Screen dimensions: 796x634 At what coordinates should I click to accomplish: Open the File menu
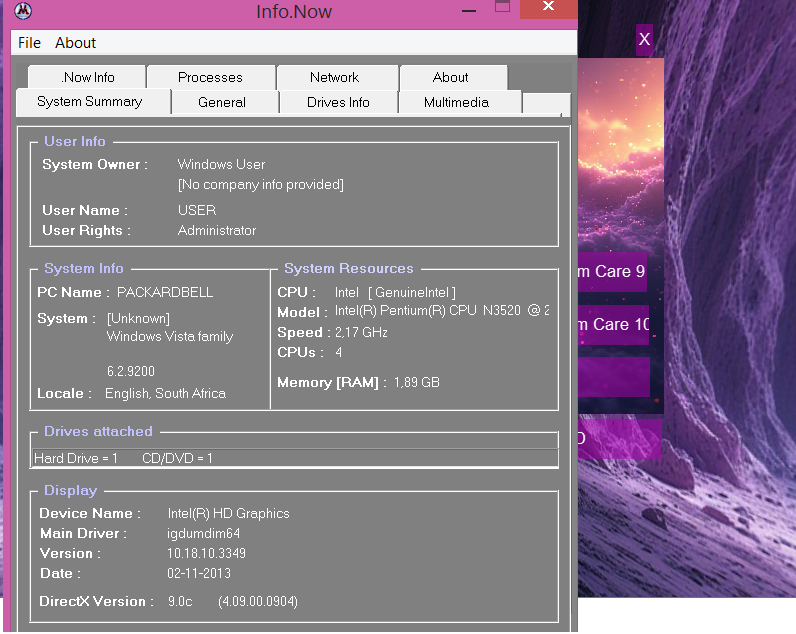[29, 43]
